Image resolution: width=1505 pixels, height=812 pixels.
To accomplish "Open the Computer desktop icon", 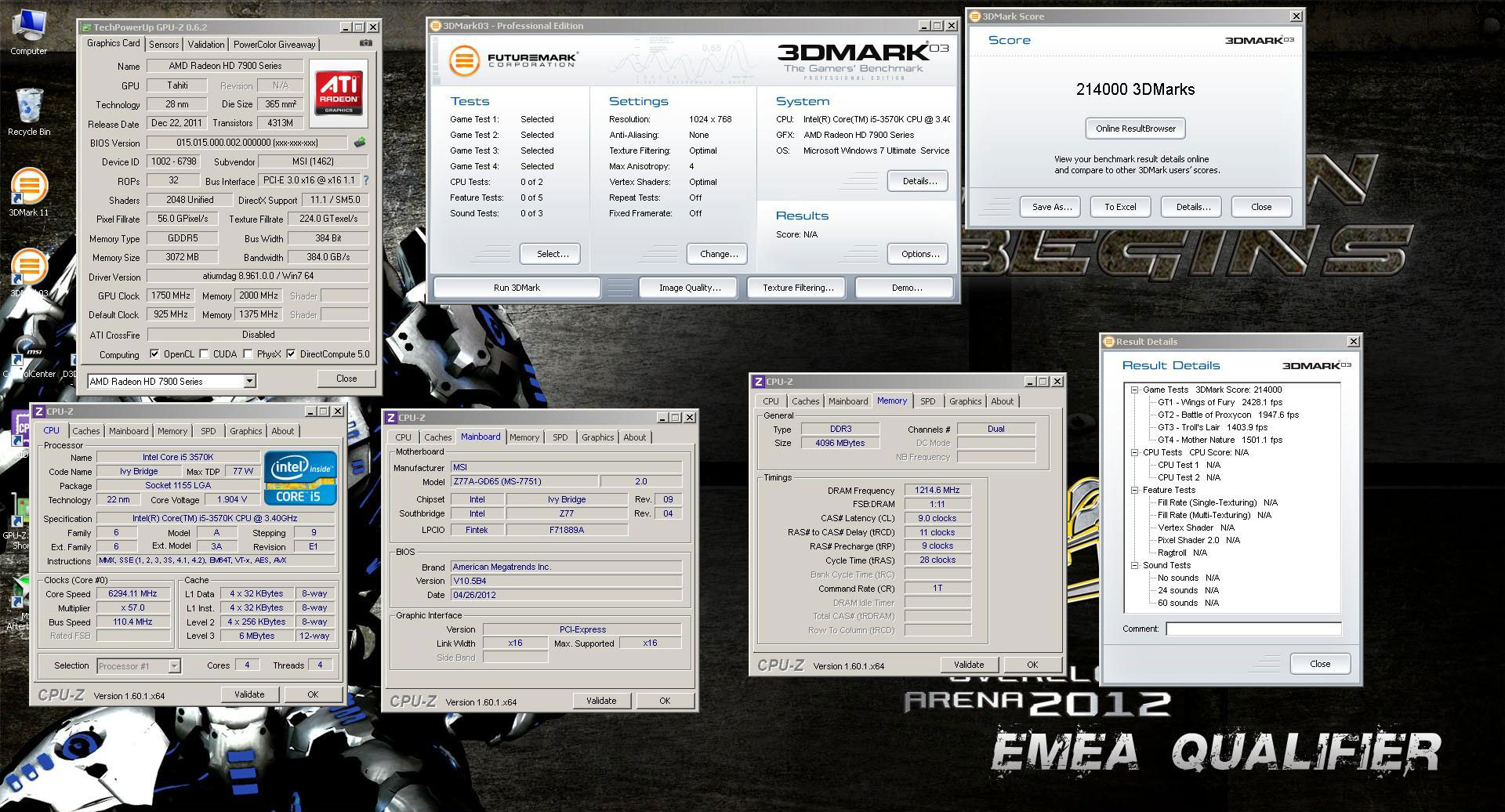I will pos(29,31).
